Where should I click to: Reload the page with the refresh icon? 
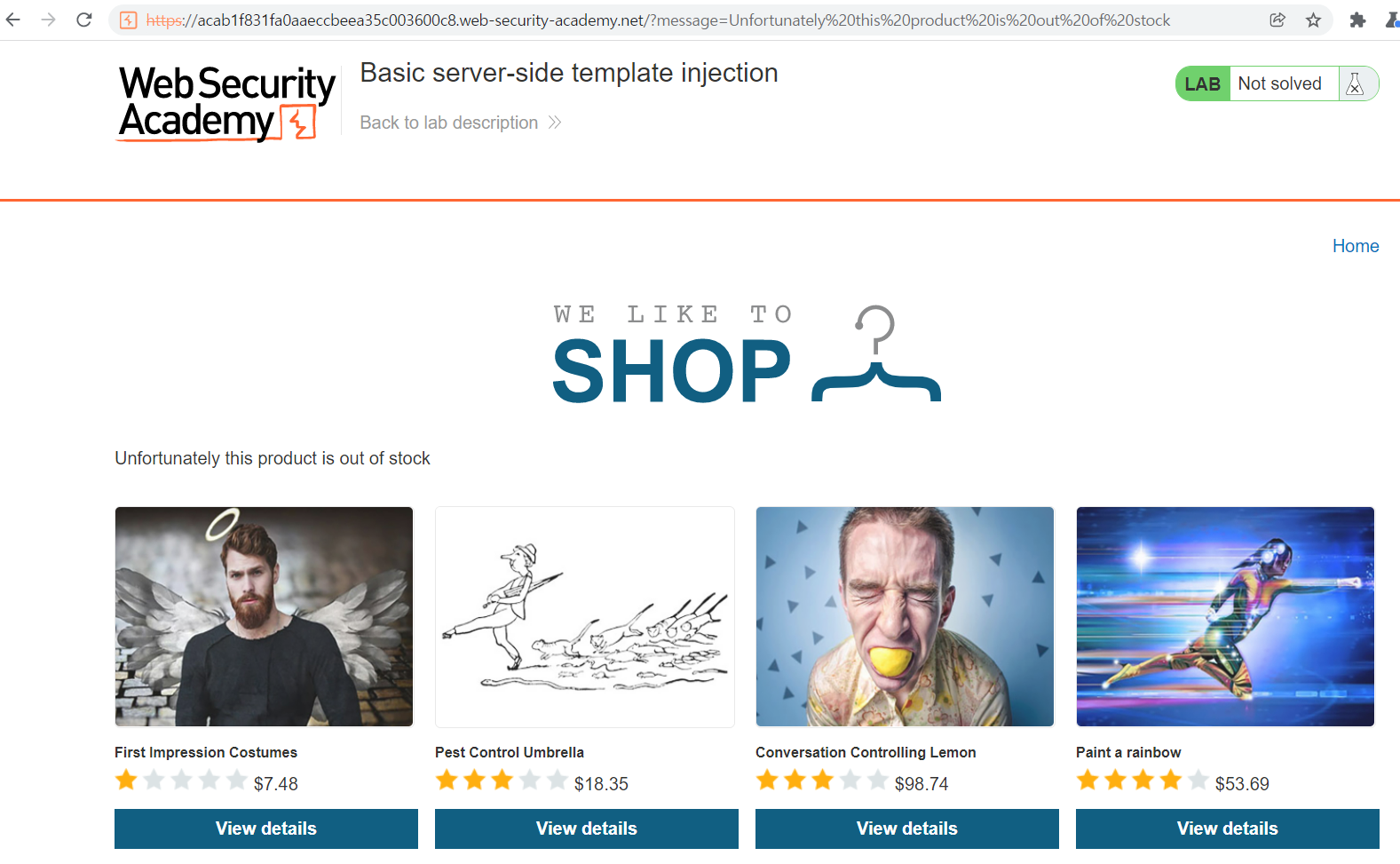[84, 20]
